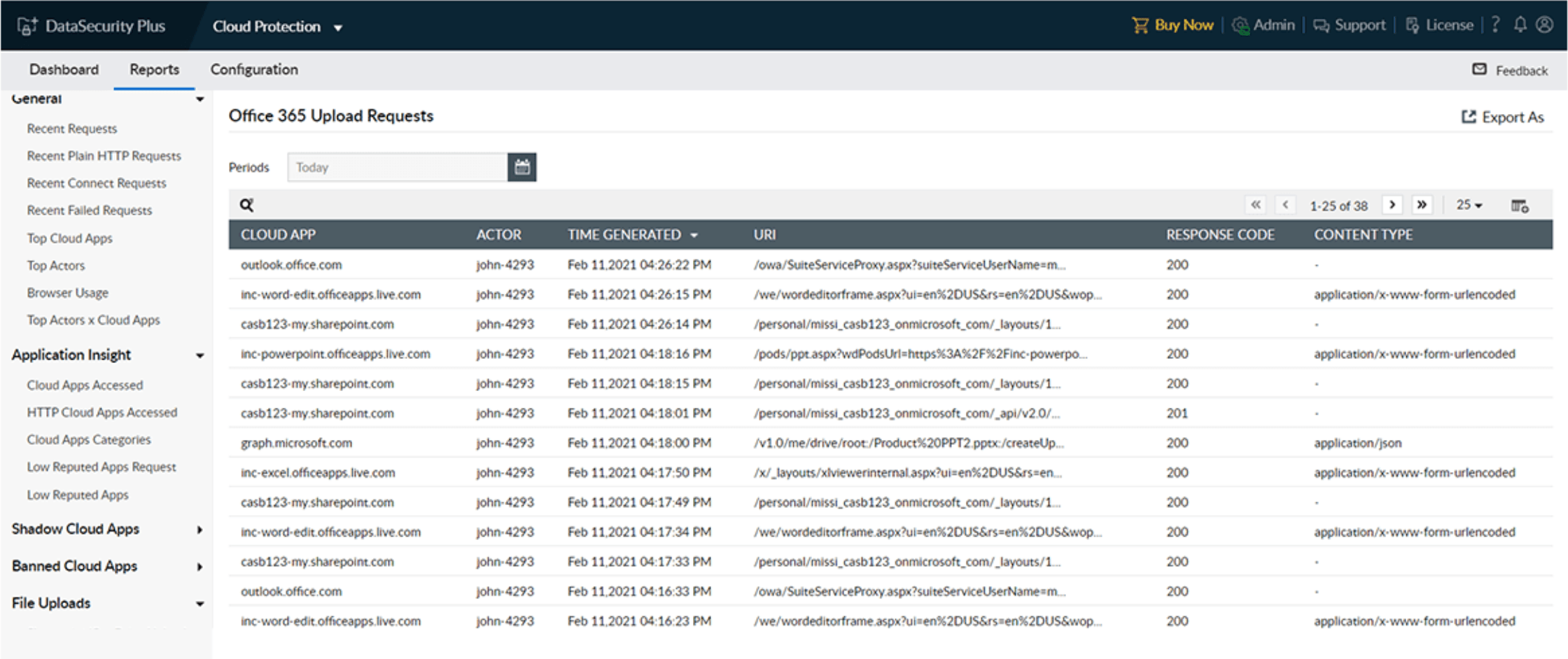Image resolution: width=1568 pixels, height=659 pixels.
Task: Switch to the Dashboard tab
Action: click(64, 70)
